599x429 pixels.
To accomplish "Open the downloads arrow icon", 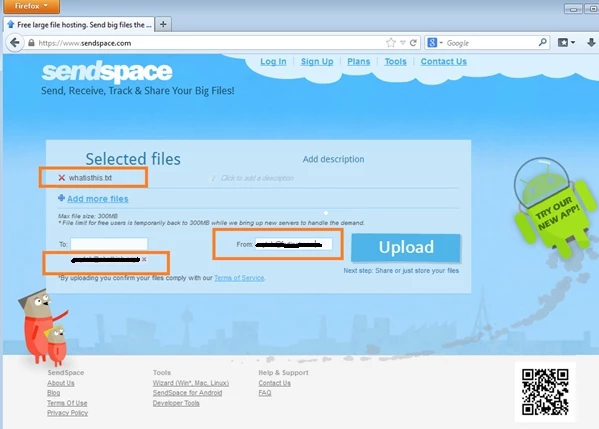I will pyautogui.click(x=591, y=42).
